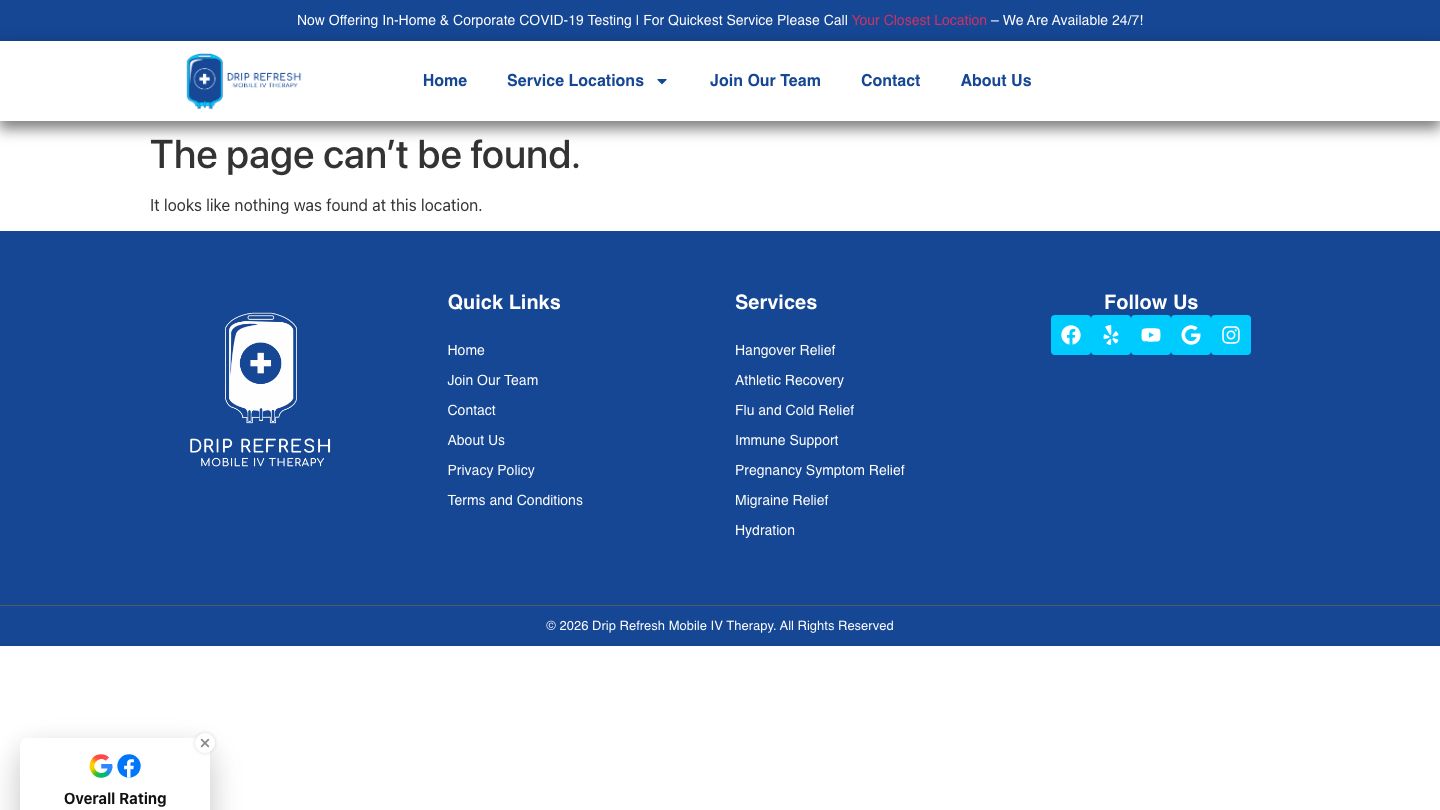This screenshot has height=810, width=1440.
Task: Select the Migraine Relief service link
Action: (x=782, y=500)
